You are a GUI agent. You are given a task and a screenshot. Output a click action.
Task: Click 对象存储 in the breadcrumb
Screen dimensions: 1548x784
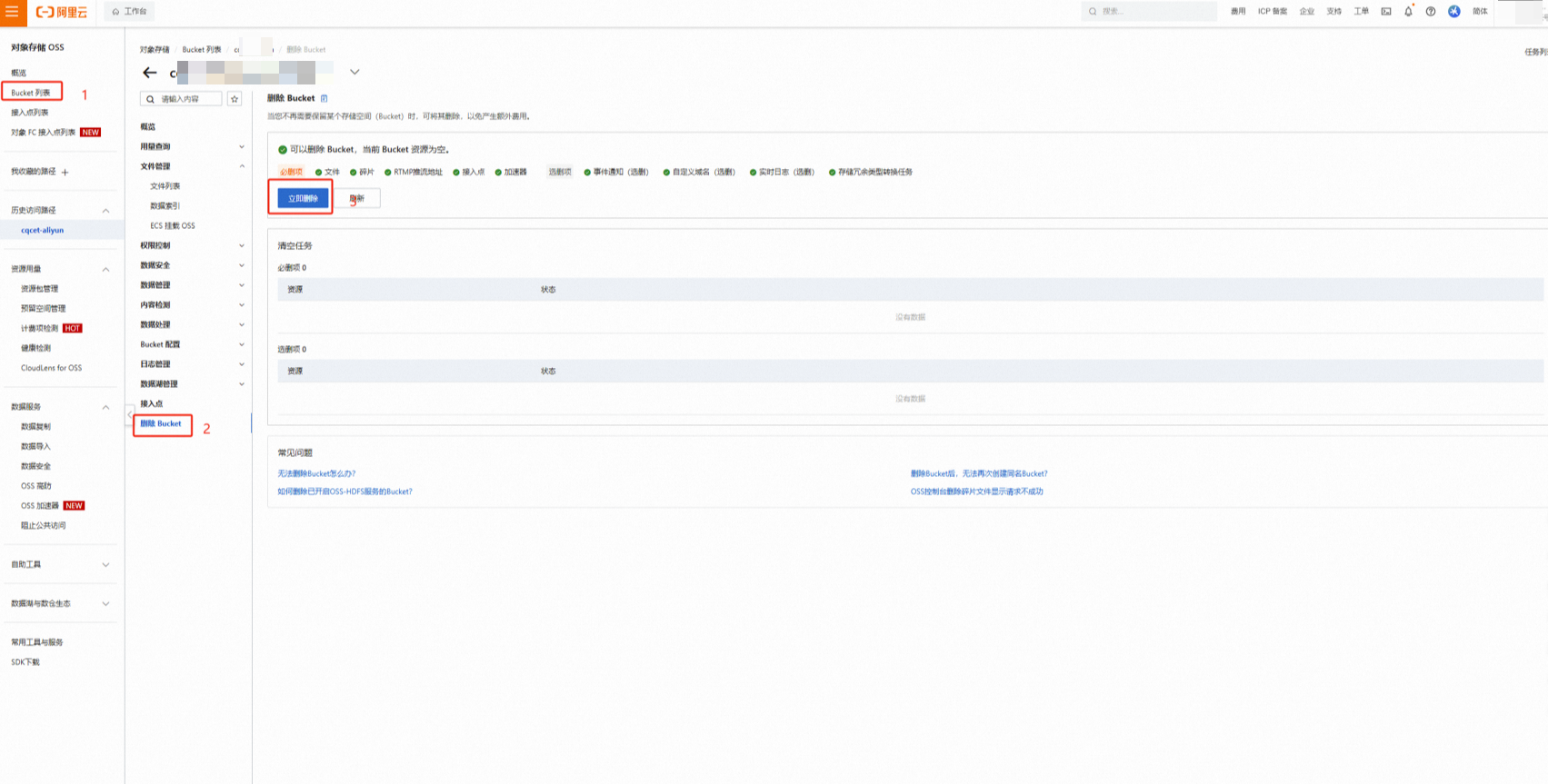(x=155, y=50)
